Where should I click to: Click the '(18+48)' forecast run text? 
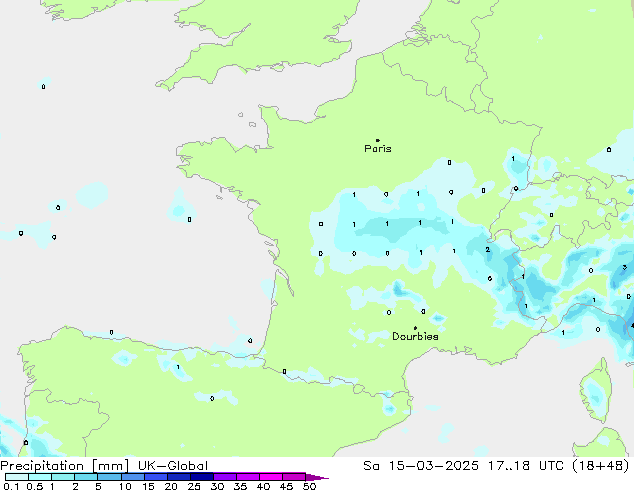pos(601,466)
